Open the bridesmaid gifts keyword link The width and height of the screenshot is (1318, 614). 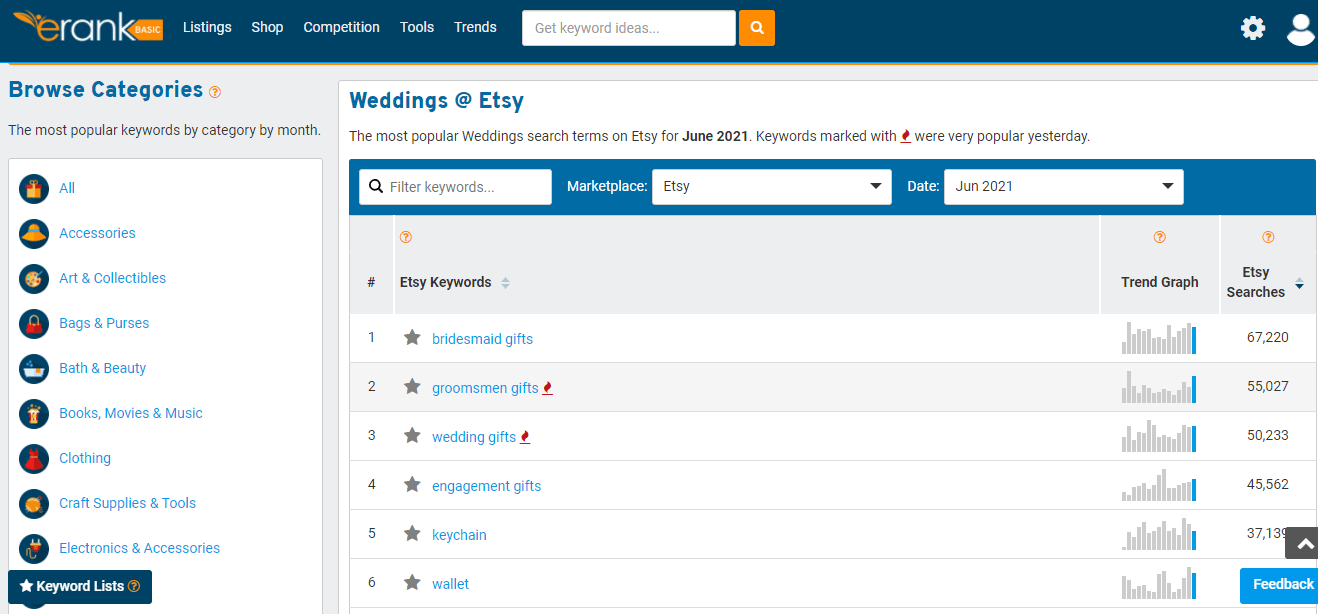tap(482, 339)
